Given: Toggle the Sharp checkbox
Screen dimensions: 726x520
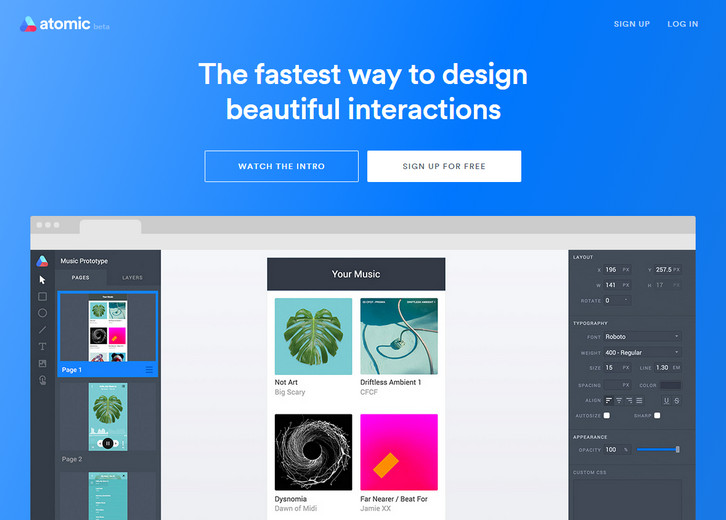Looking at the screenshot, I should click(657, 415).
